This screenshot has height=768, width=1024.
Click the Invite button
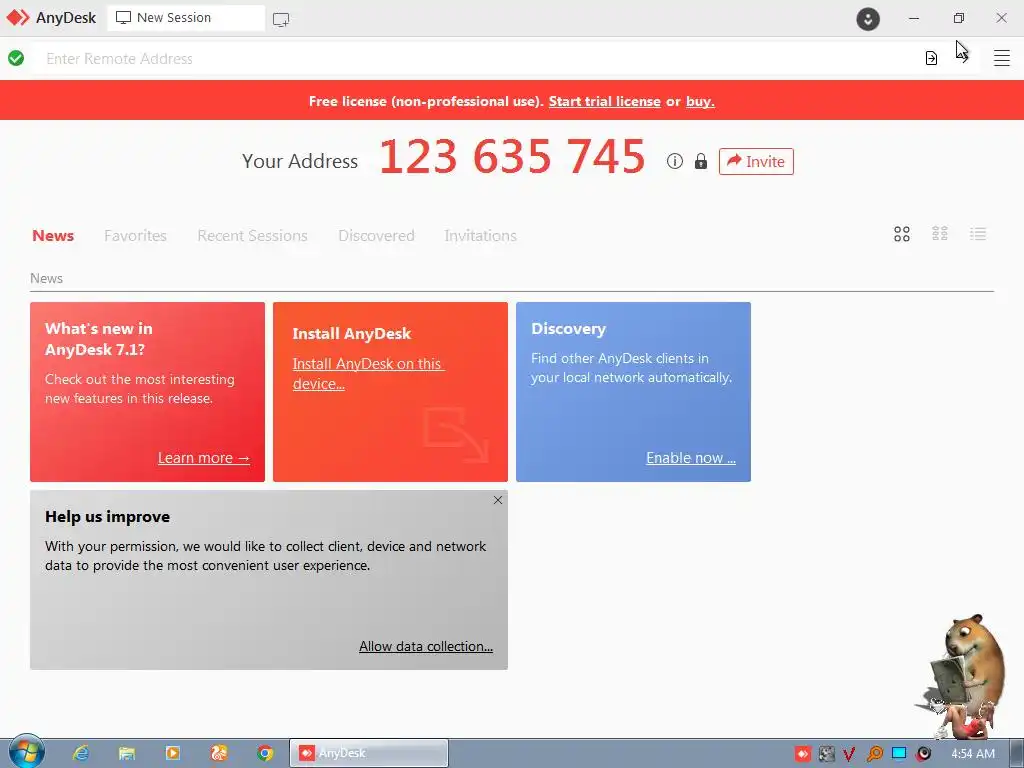click(756, 161)
